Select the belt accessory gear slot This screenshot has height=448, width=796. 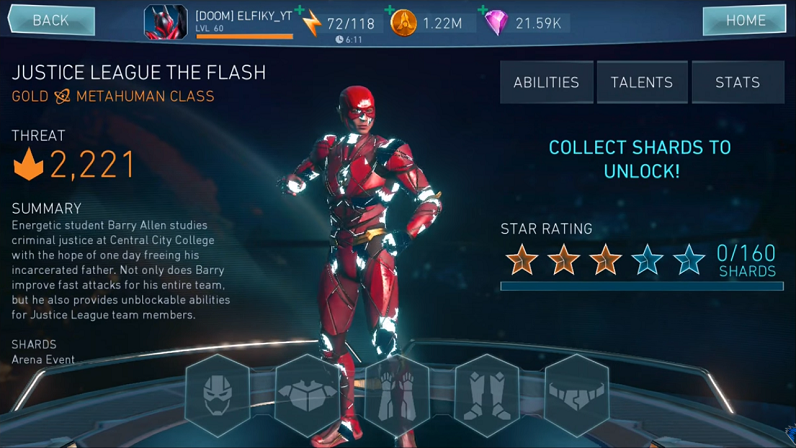[x=577, y=396]
